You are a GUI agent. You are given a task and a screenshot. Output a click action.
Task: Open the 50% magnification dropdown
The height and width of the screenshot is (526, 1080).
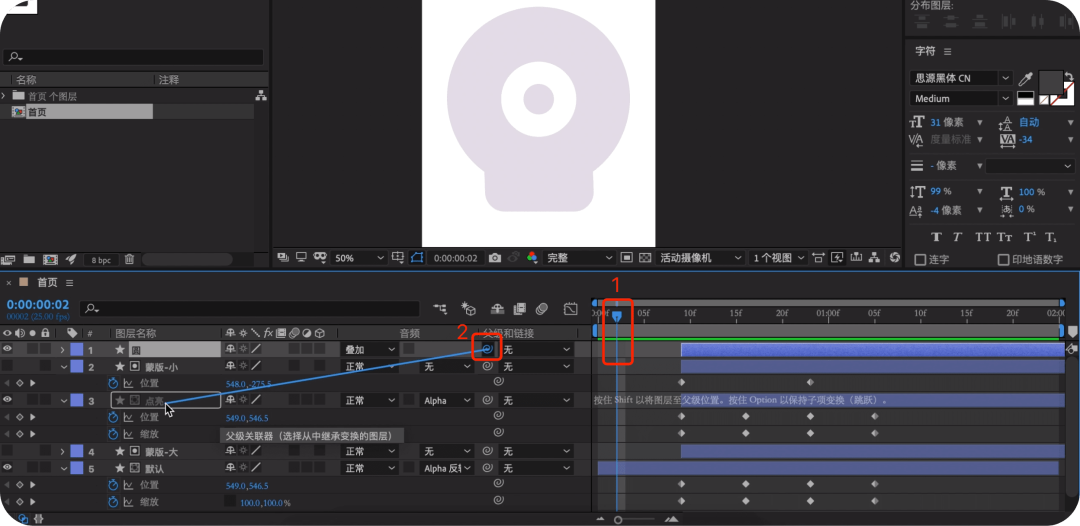click(x=359, y=257)
